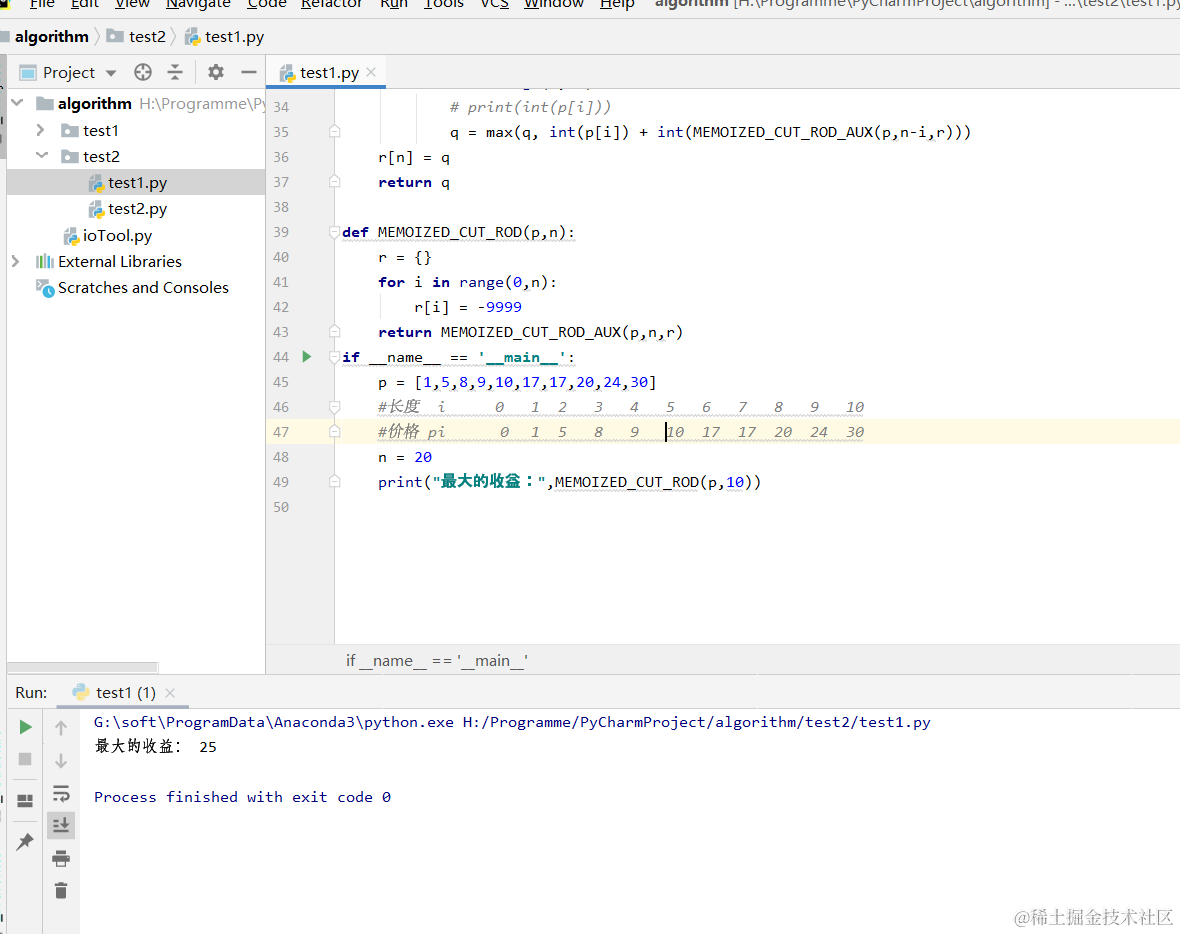Fold the MEMOIZED_CUT_ROD function at line 39
The image size is (1180, 934).
pyautogui.click(x=334, y=232)
